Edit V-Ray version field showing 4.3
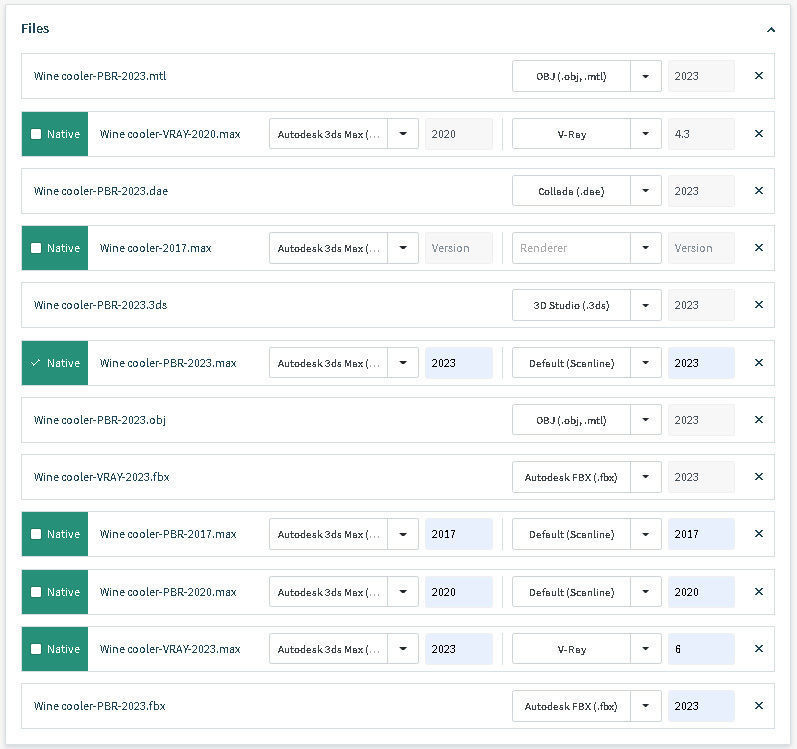797x749 pixels. [701, 134]
